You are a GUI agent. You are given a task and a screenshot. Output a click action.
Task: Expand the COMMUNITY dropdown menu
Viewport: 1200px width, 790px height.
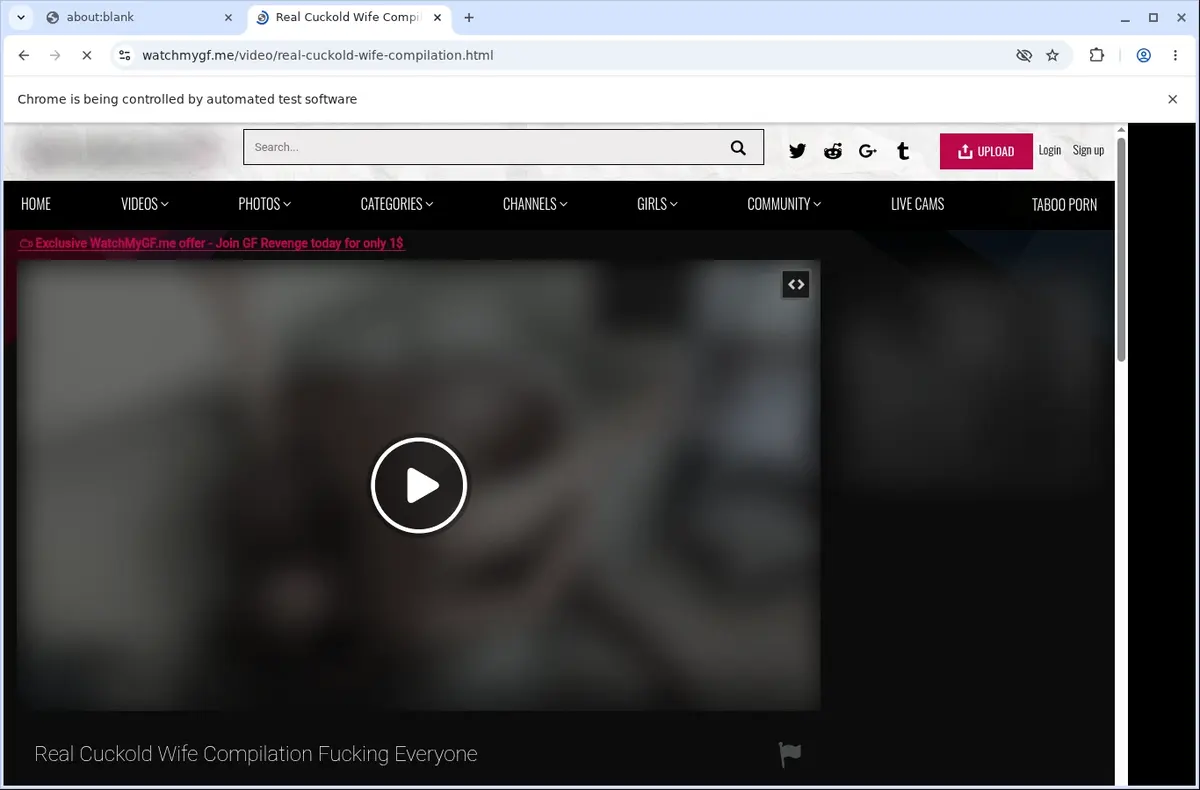tap(784, 204)
